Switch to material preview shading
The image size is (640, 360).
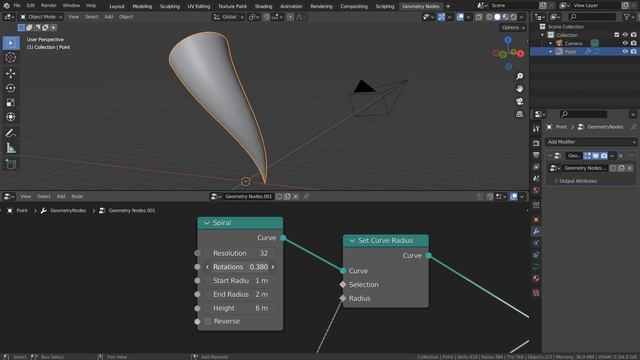pyautogui.click(x=505, y=17)
